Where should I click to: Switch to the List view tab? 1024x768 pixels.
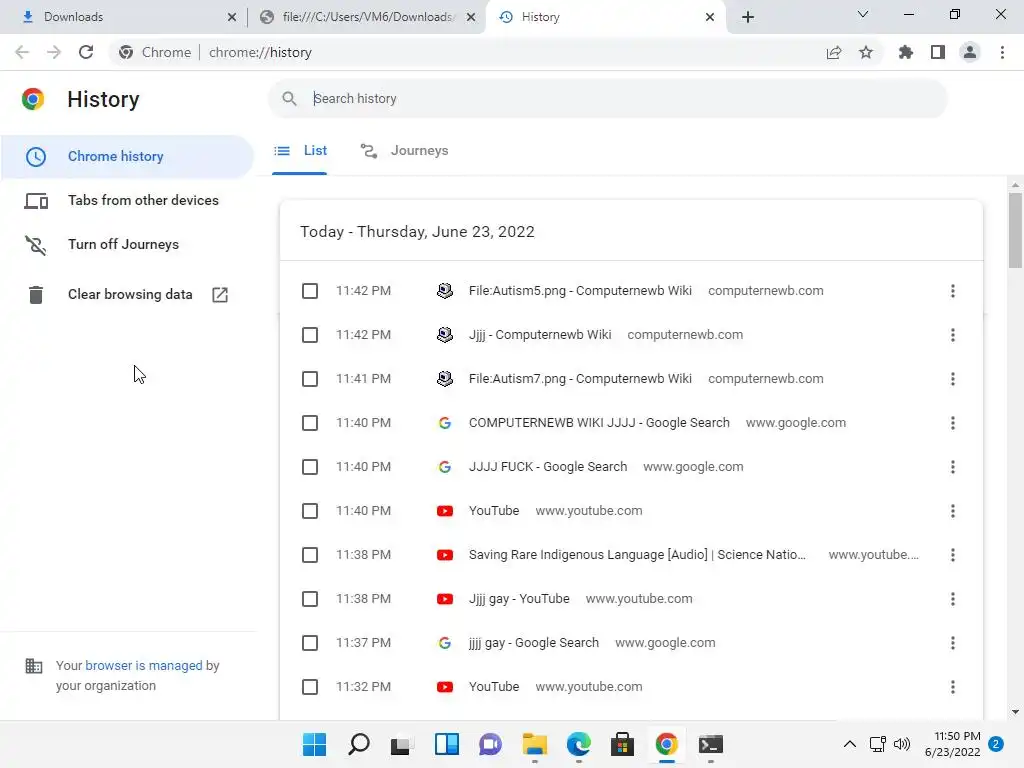tap(300, 151)
